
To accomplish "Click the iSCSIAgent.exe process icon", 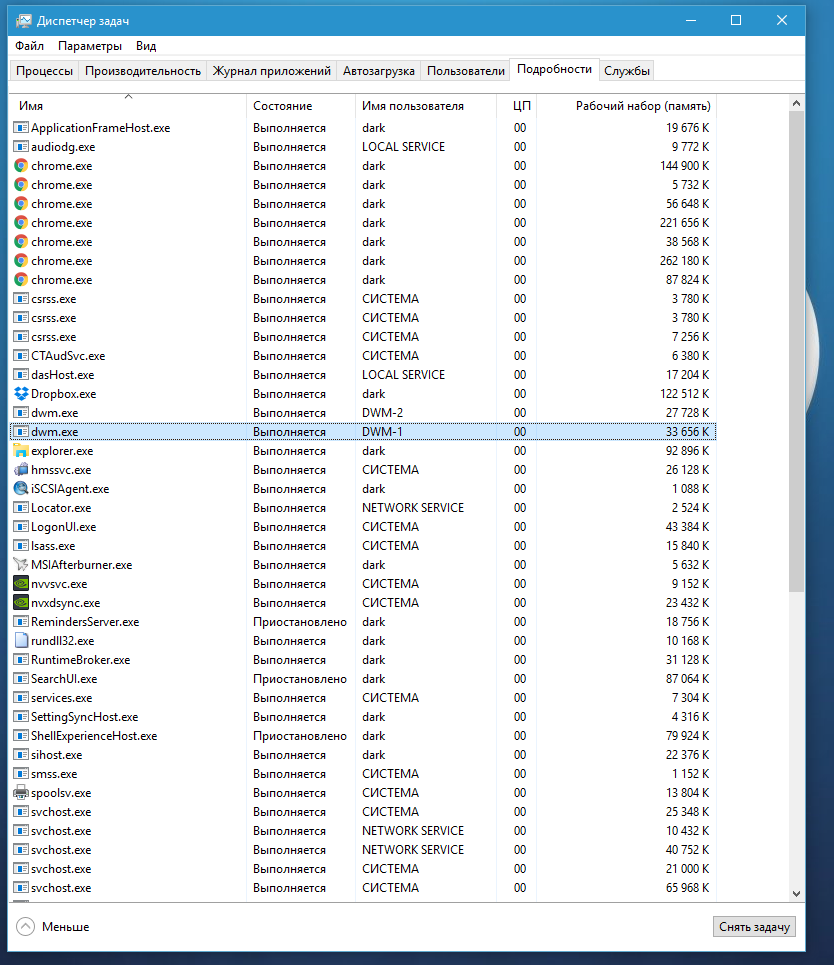I will point(21,489).
